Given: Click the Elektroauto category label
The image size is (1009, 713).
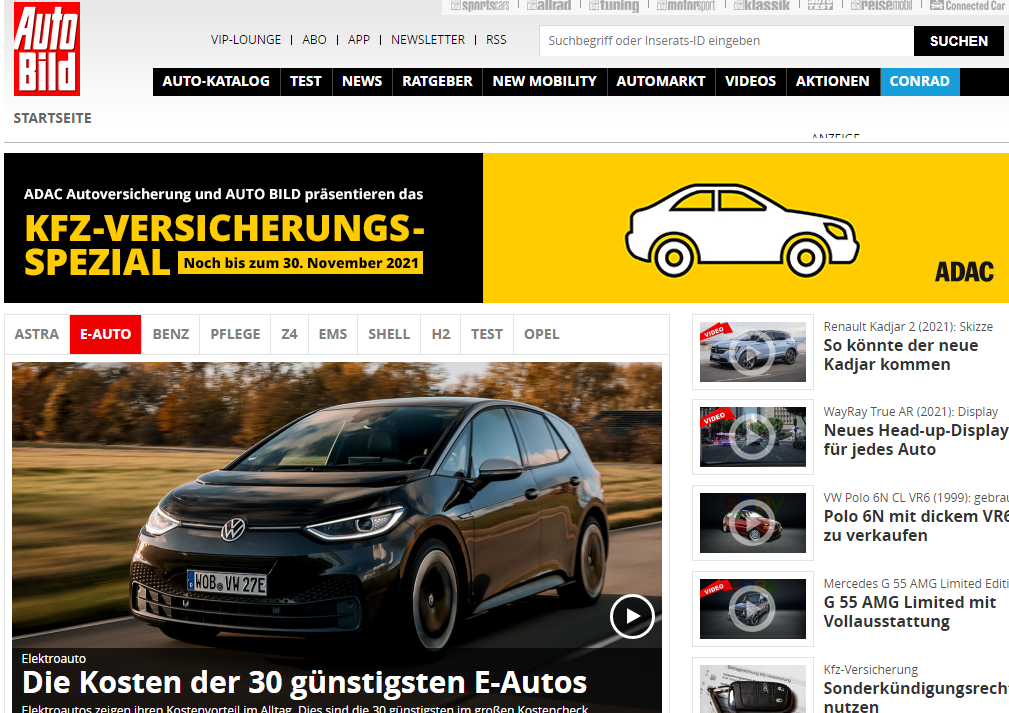Looking at the screenshot, I should click(53, 658).
